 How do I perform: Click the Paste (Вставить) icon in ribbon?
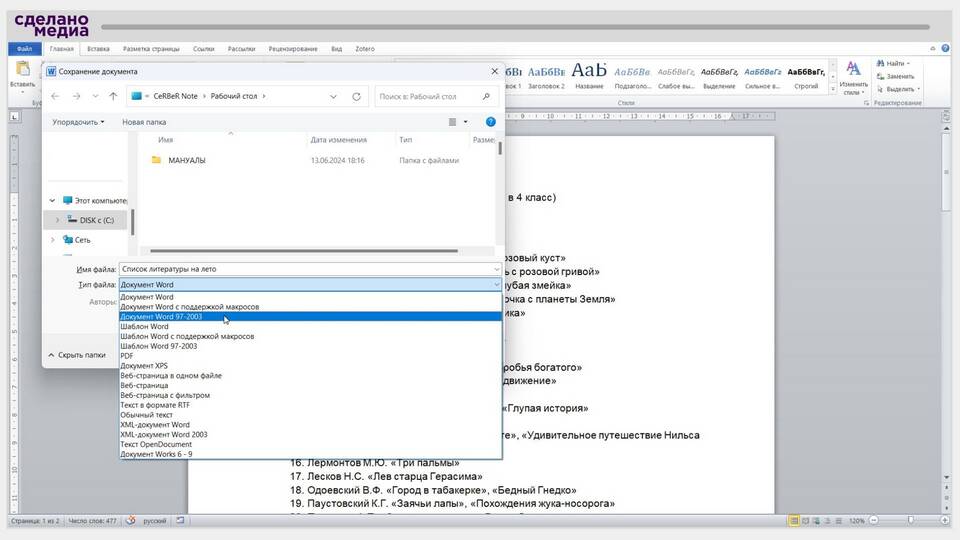click(22, 72)
